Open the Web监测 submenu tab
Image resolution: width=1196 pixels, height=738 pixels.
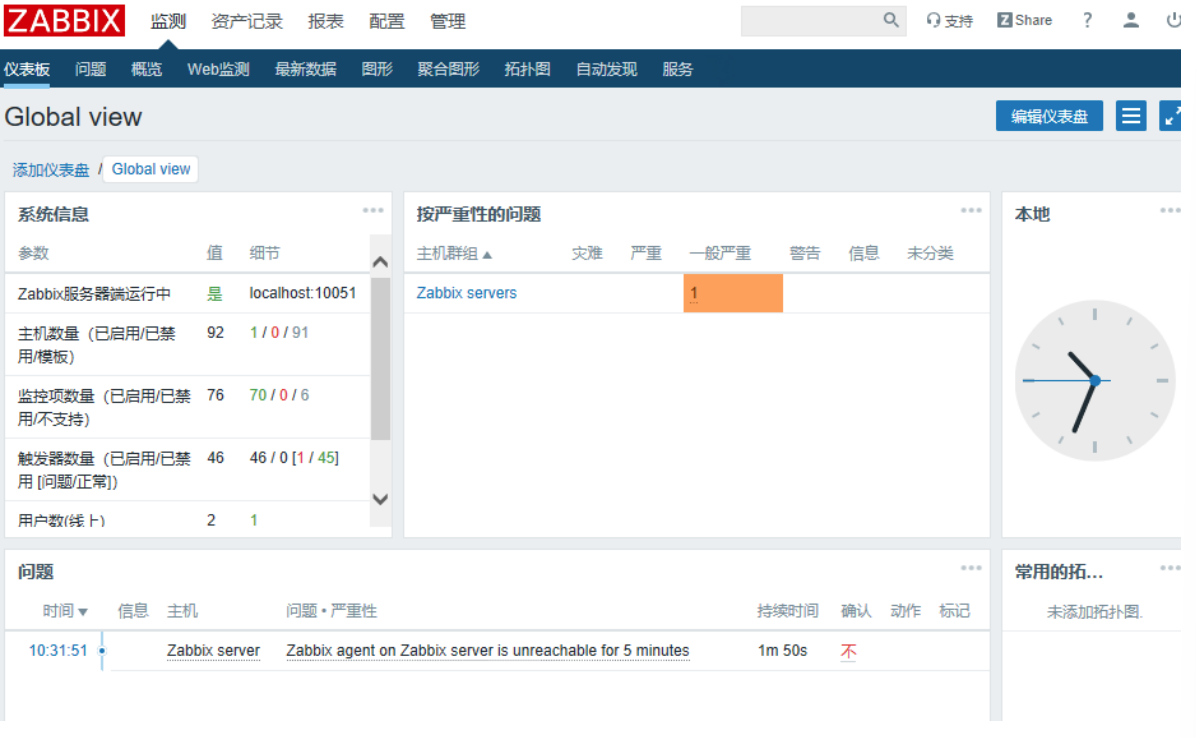tap(218, 69)
